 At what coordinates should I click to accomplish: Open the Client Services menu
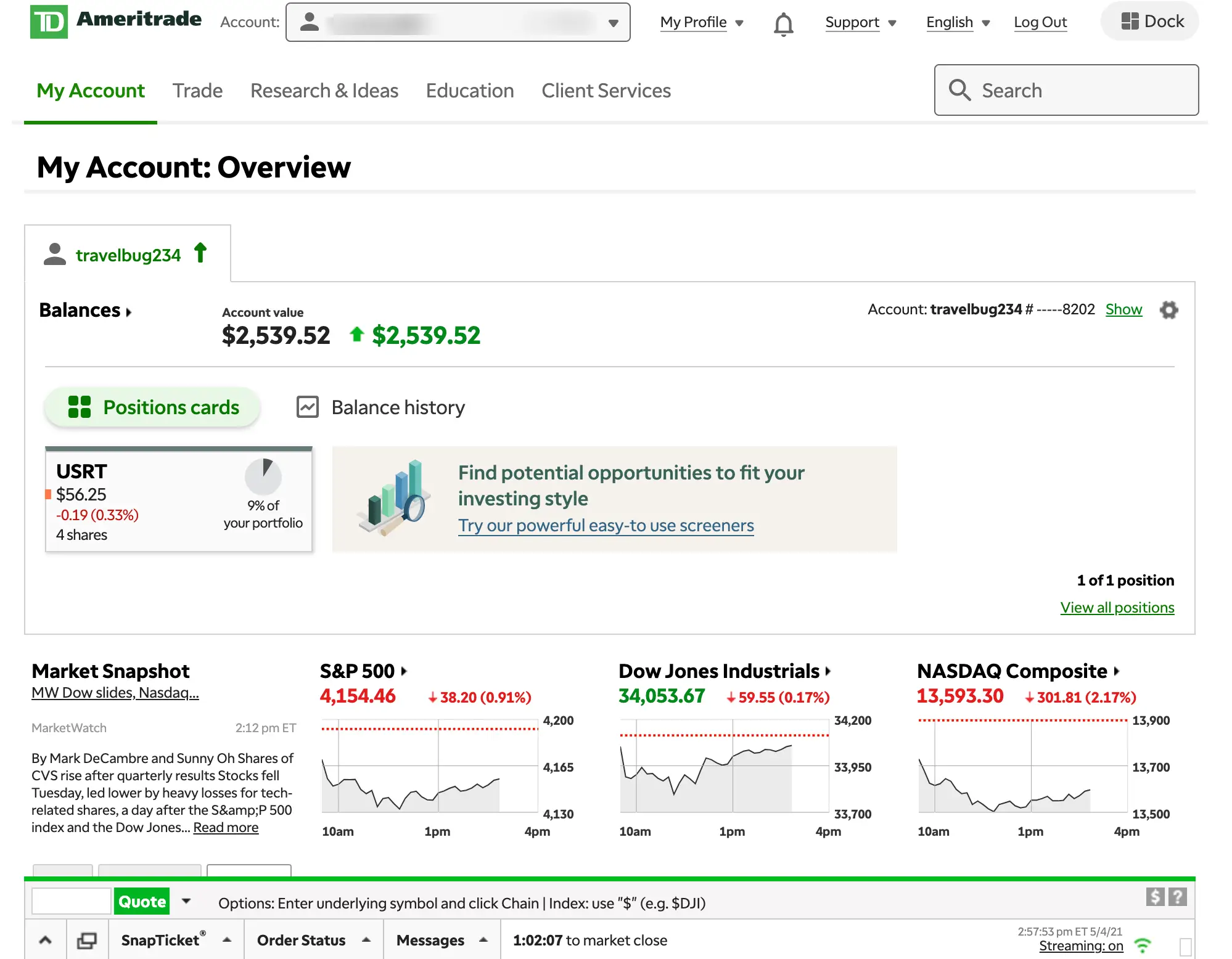click(606, 91)
